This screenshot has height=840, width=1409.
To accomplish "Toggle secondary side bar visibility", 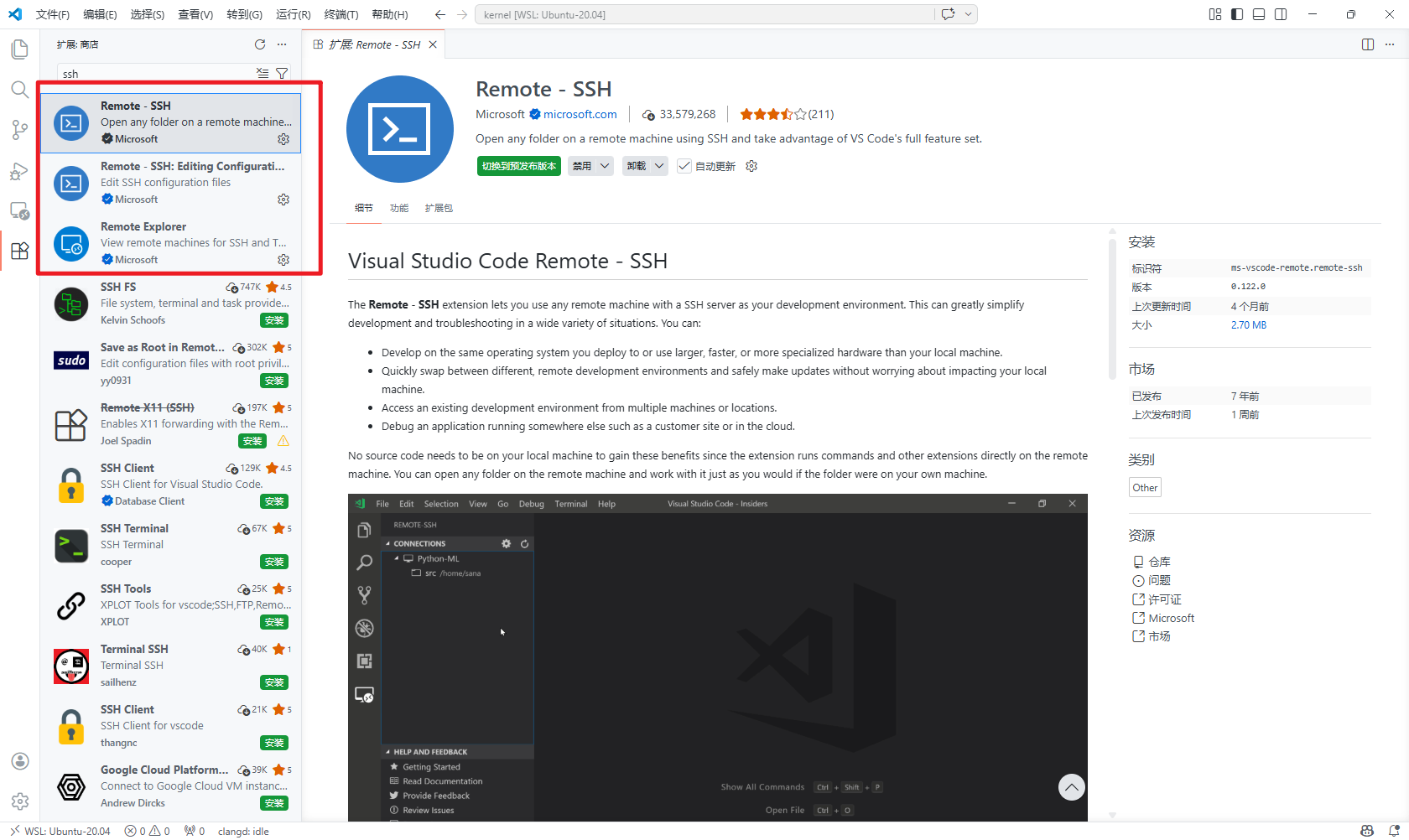I will (x=1281, y=14).
